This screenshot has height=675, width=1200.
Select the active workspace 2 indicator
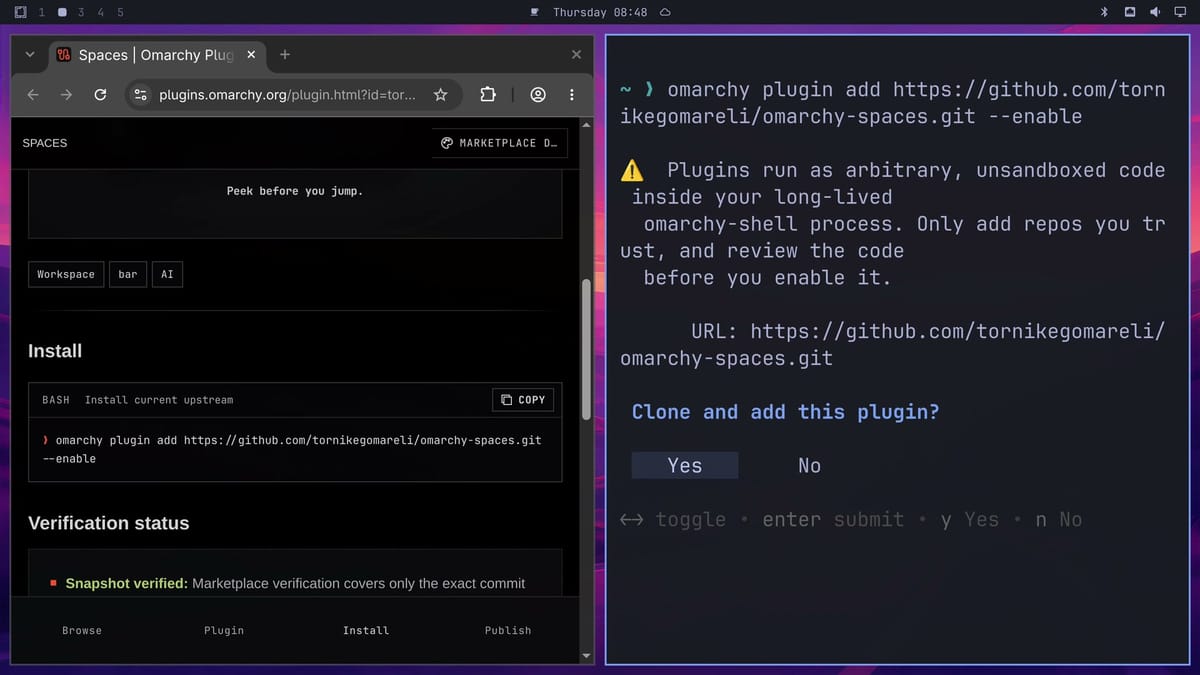tap(62, 12)
